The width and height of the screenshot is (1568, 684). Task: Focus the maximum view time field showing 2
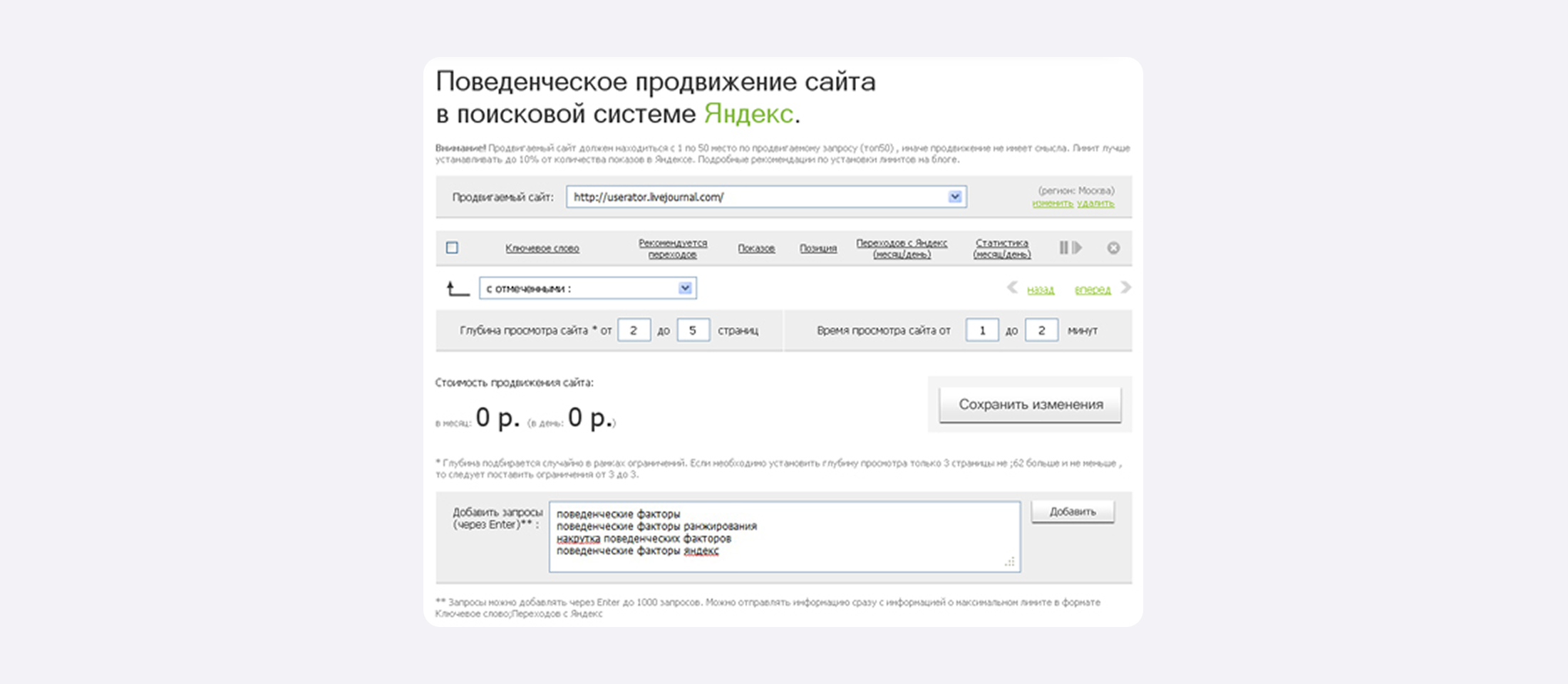(x=1041, y=331)
